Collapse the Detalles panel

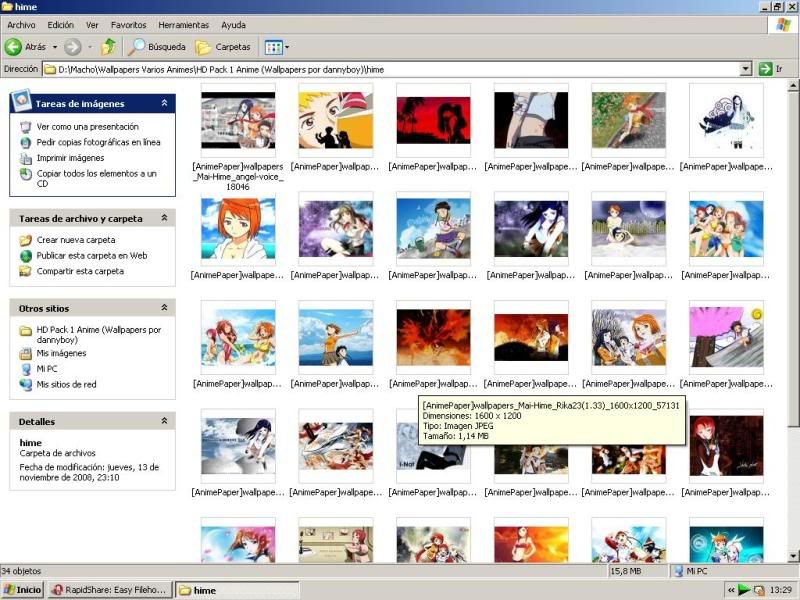click(x=164, y=421)
